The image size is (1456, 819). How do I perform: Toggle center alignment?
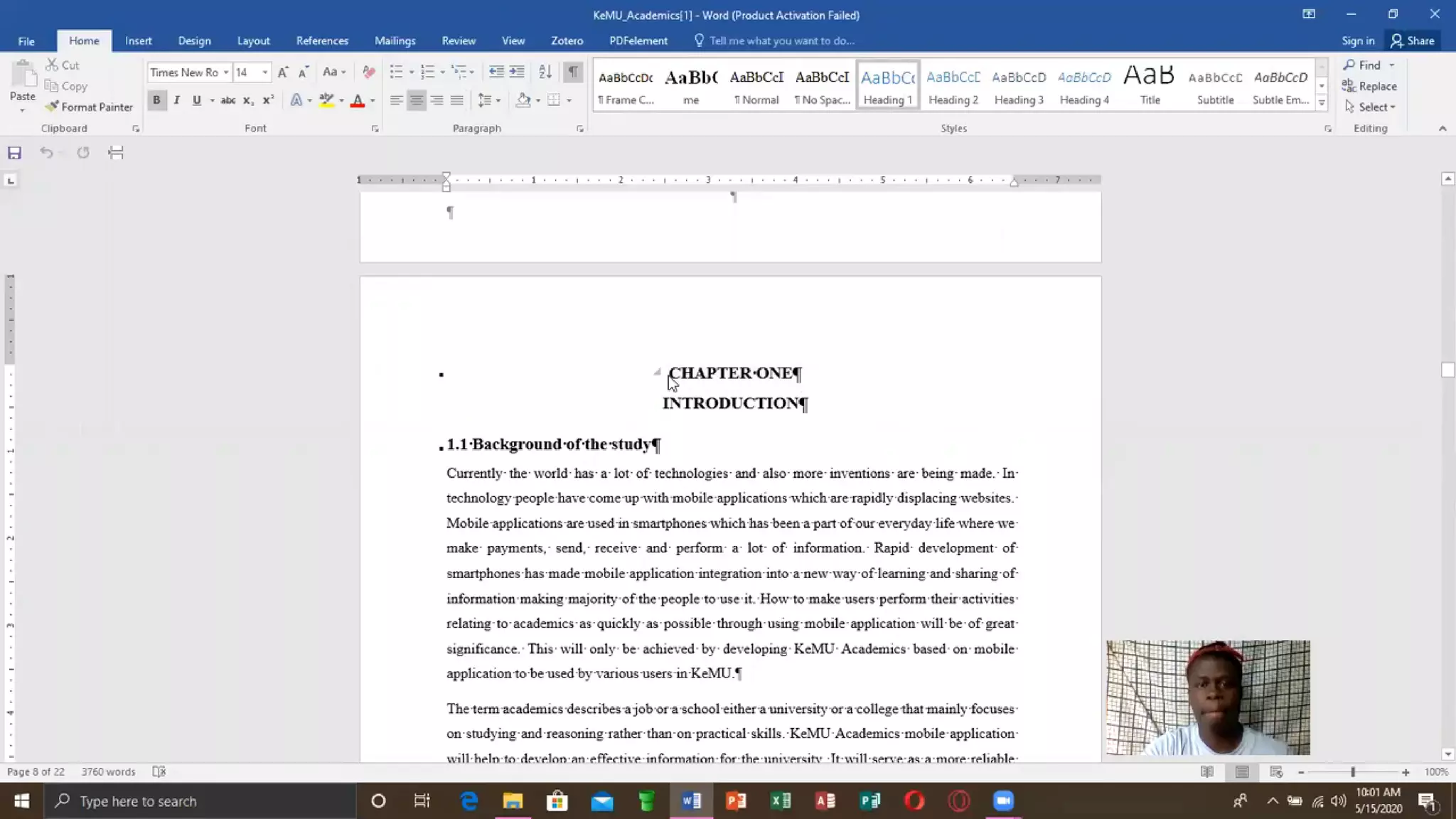point(417,100)
